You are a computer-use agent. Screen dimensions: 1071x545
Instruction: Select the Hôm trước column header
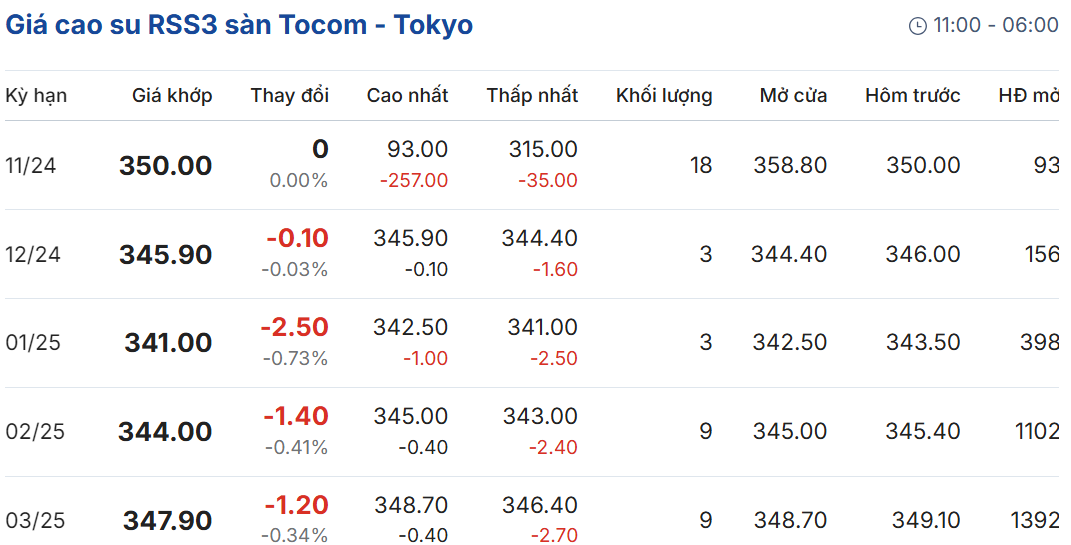point(913,95)
